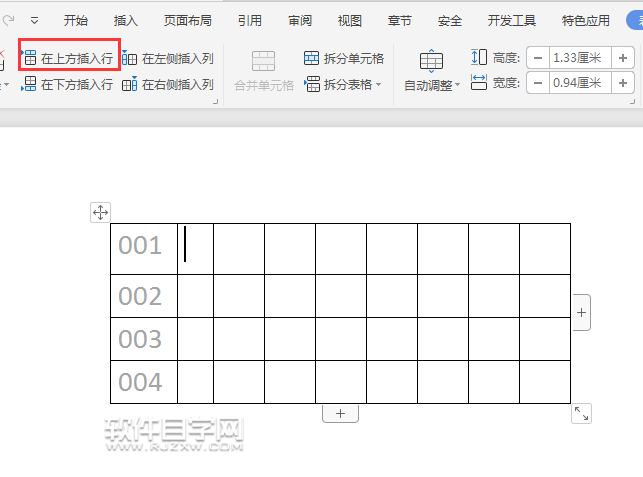This screenshot has height=477, width=643.
Task: Open the Page Layout (页面布局) tab
Action: coord(187,20)
